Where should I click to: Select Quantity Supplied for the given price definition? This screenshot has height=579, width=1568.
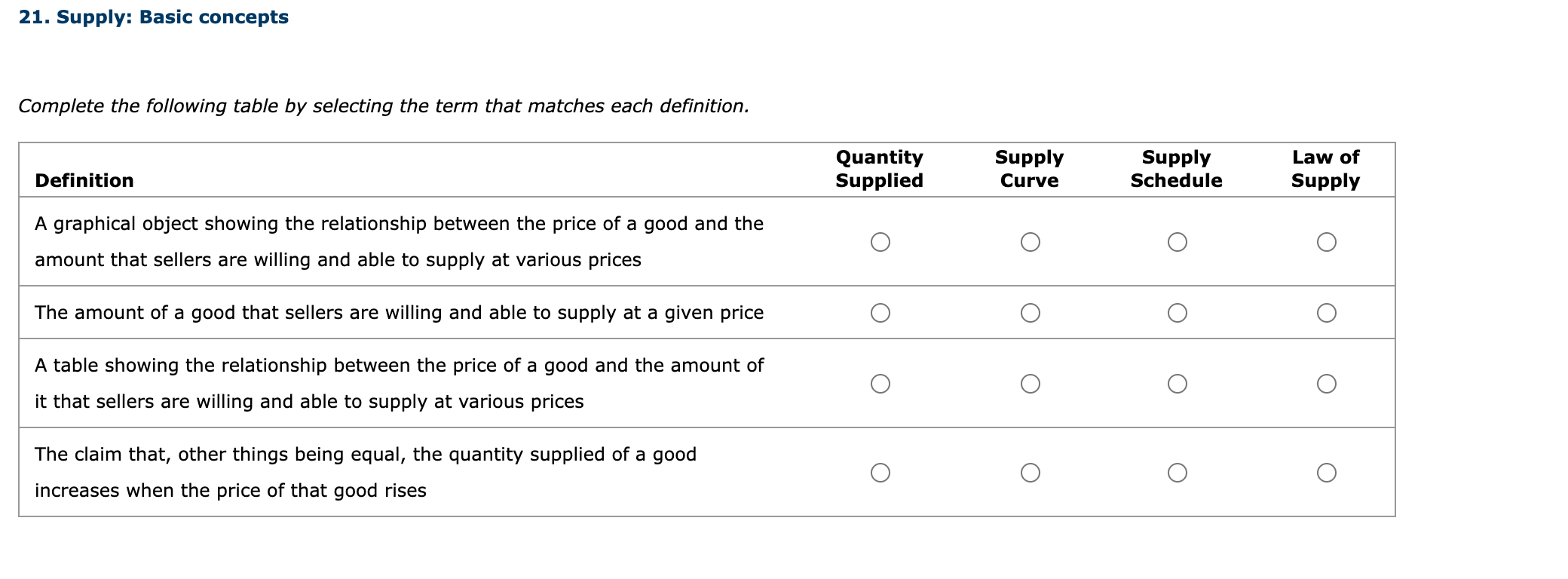pos(880,311)
